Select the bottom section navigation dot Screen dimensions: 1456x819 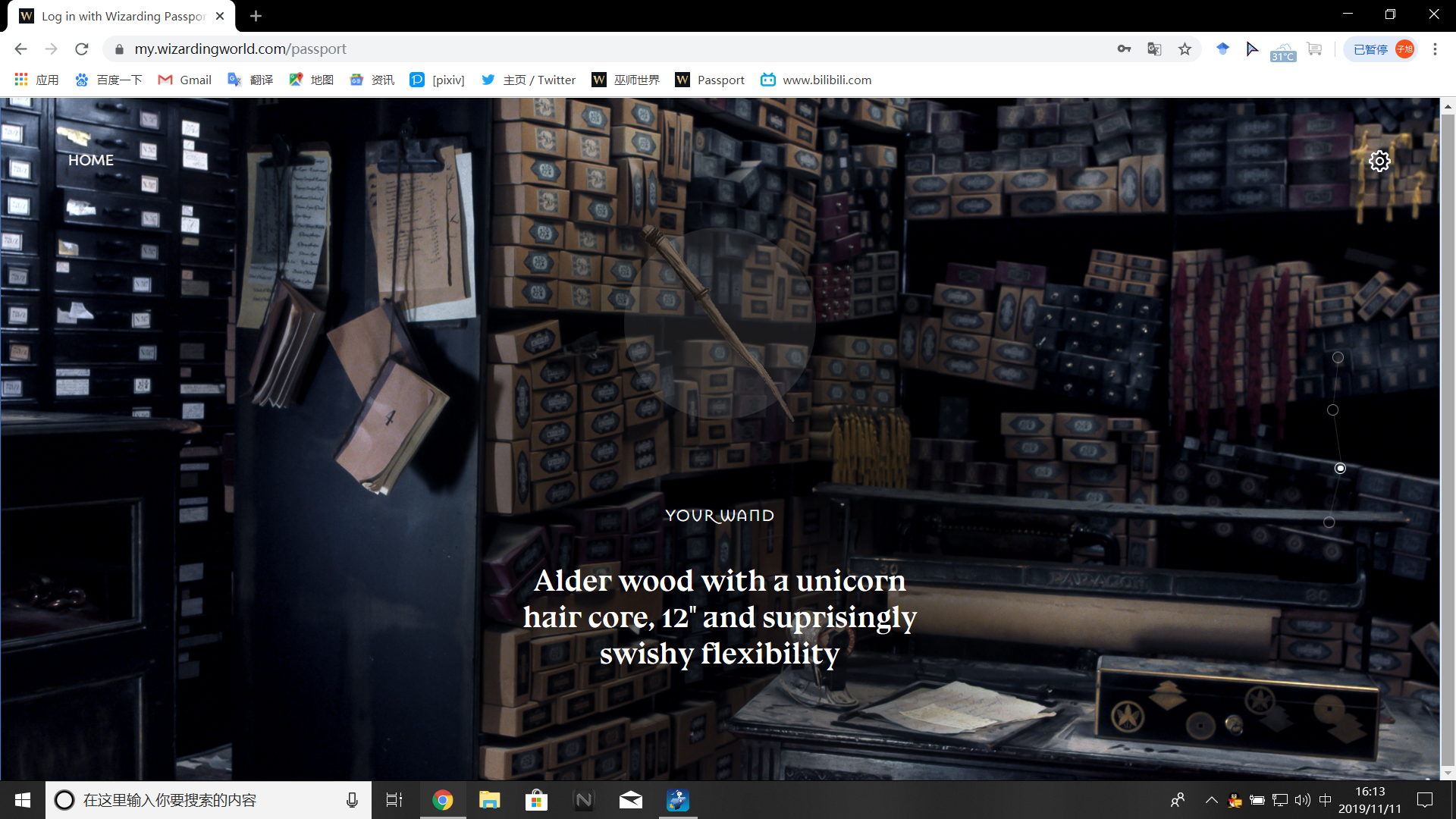pyautogui.click(x=1329, y=522)
